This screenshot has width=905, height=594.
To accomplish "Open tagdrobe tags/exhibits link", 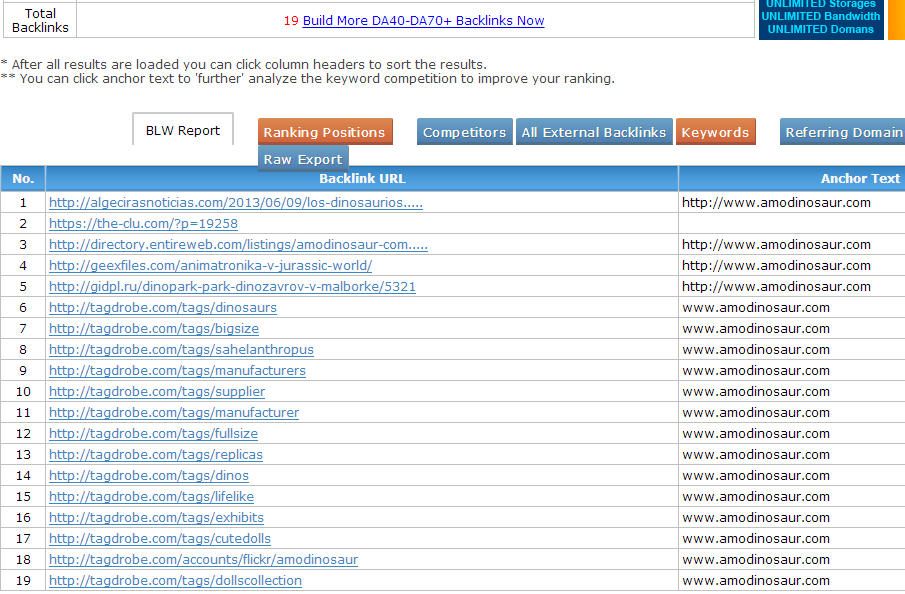I will tap(156, 517).
